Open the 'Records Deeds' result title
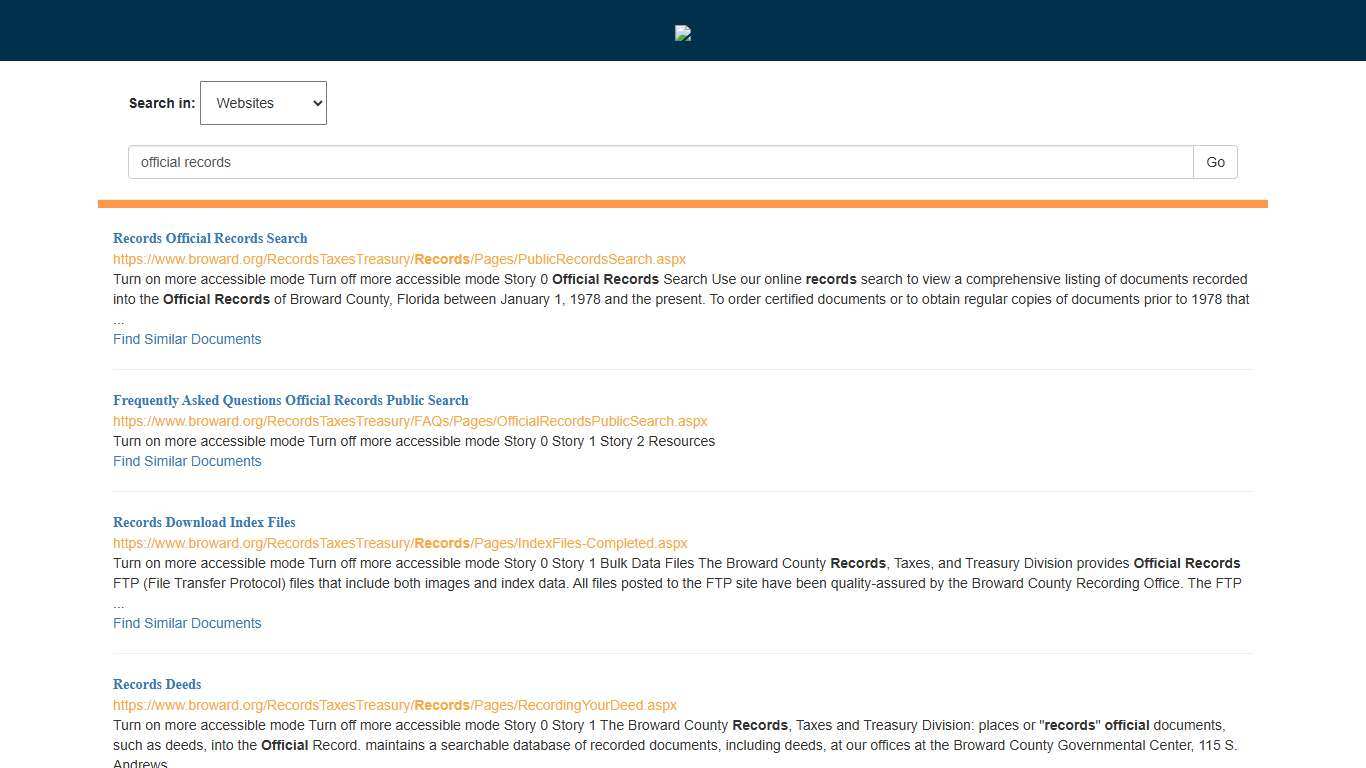This screenshot has height=768, width=1366. coord(157,684)
